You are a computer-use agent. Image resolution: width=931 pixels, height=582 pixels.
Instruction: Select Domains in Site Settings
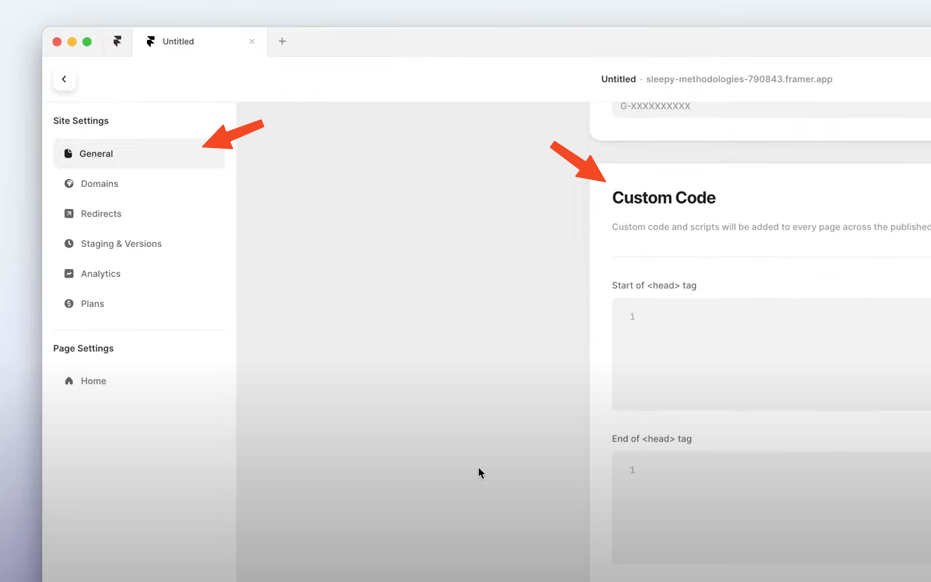tap(99, 184)
